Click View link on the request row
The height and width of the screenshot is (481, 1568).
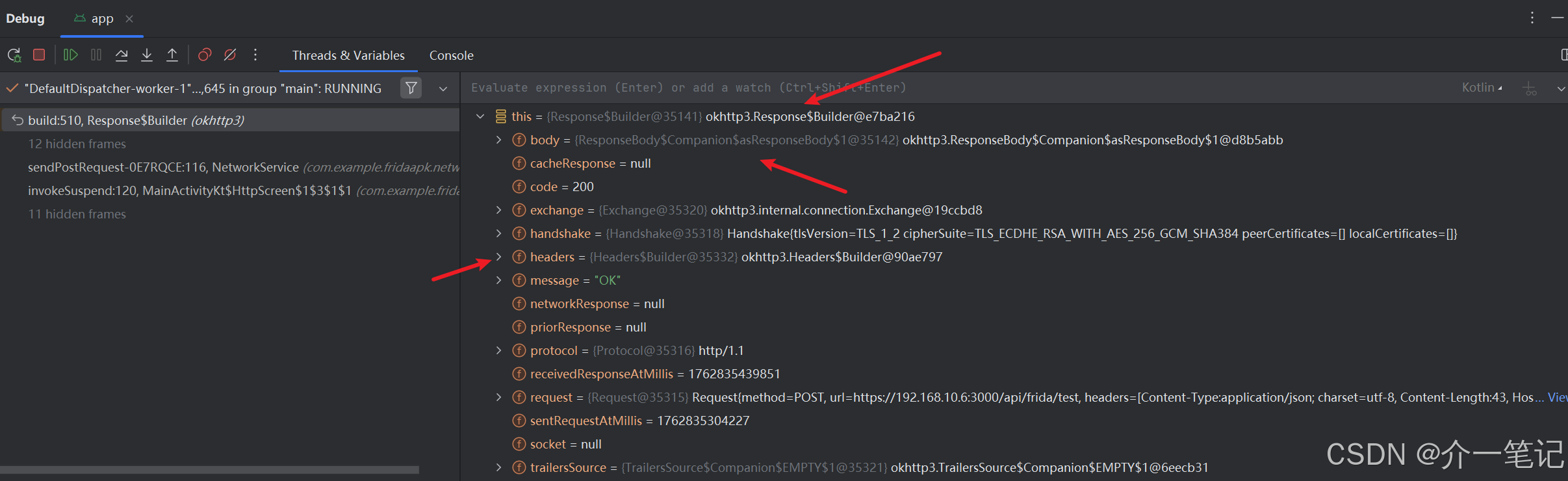point(1558,397)
